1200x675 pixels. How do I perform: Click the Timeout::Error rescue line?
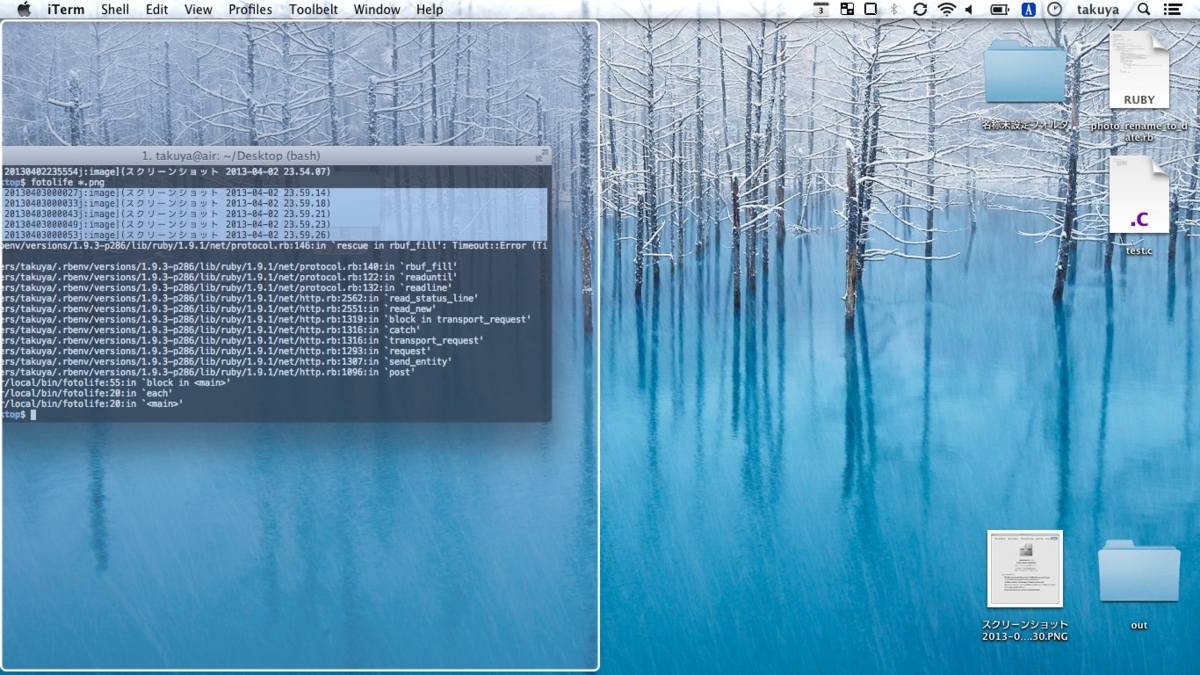(275, 245)
